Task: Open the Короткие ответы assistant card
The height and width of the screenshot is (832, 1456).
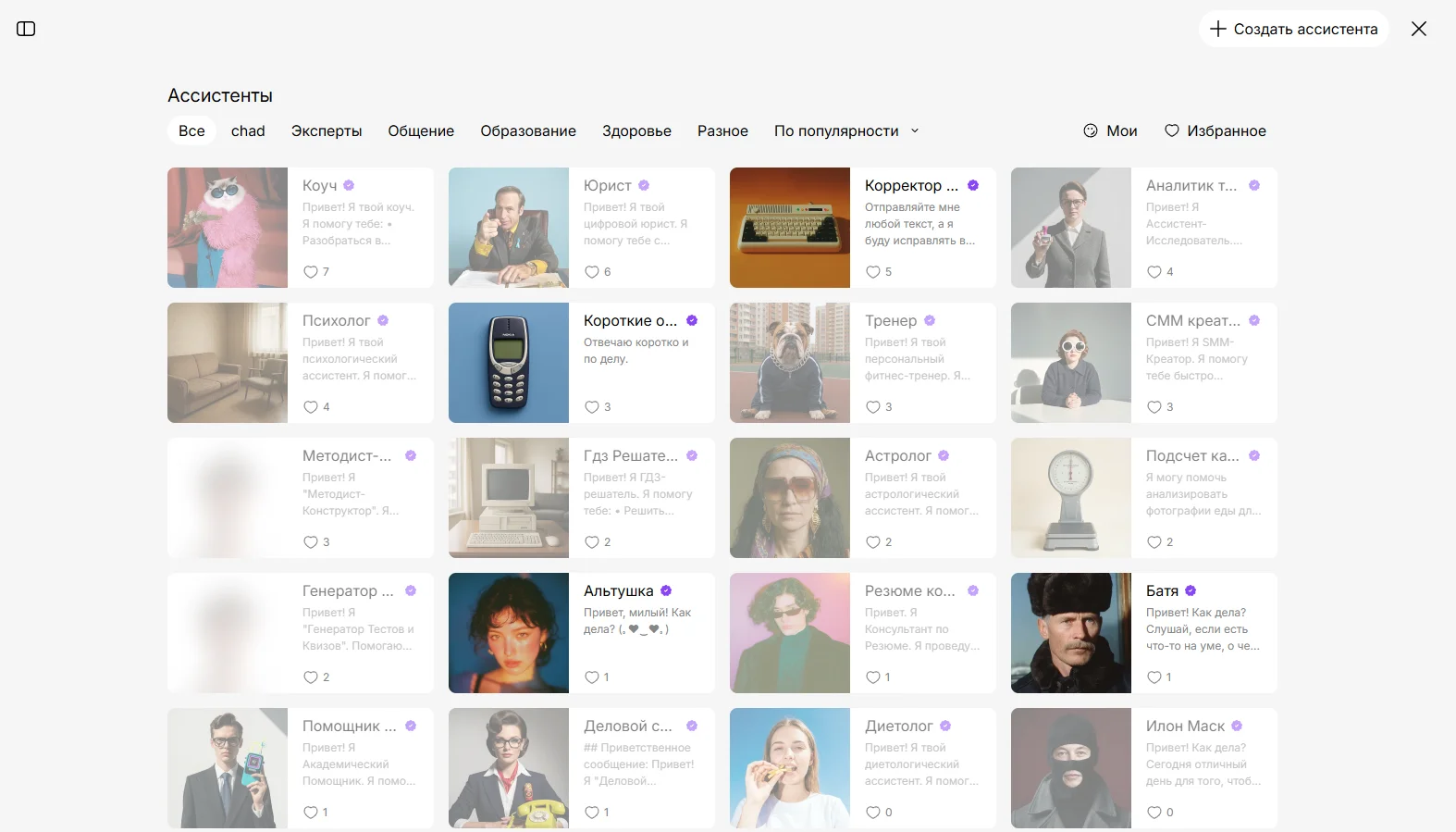Action: click(582, 363)
